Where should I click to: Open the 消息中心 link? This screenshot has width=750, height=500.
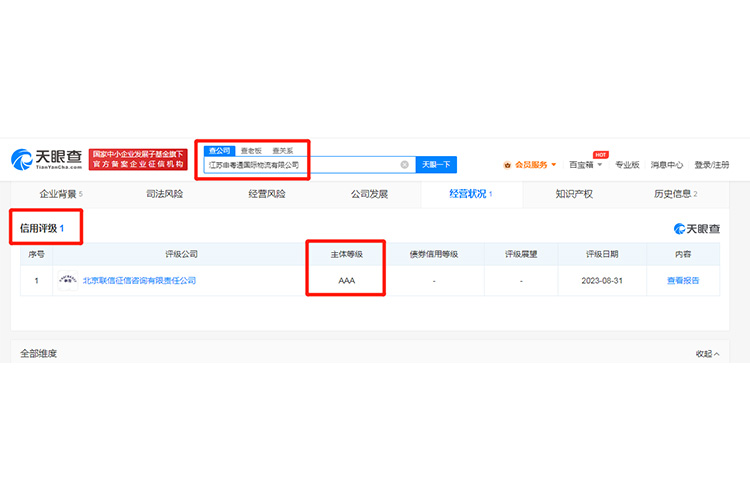[666, 165]
